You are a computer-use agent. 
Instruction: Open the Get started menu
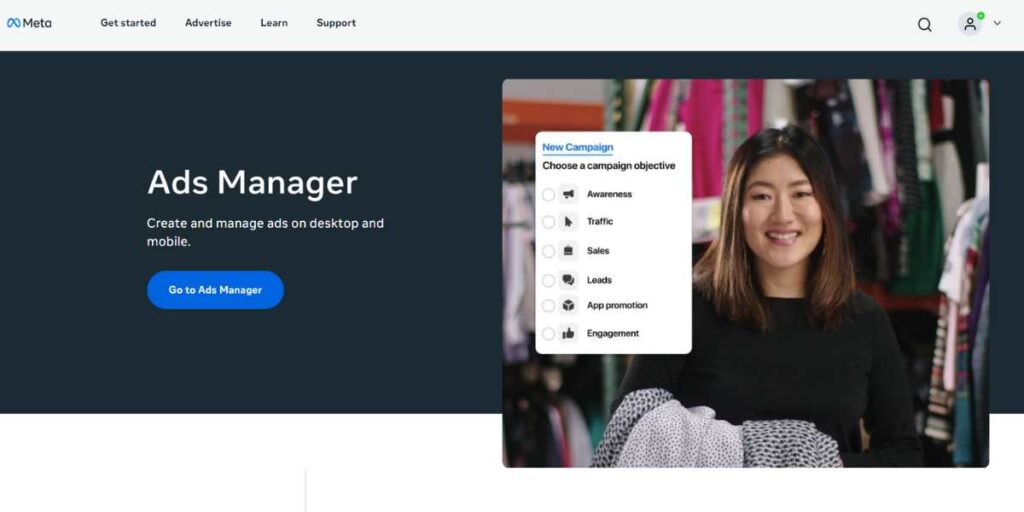point(128,23)
